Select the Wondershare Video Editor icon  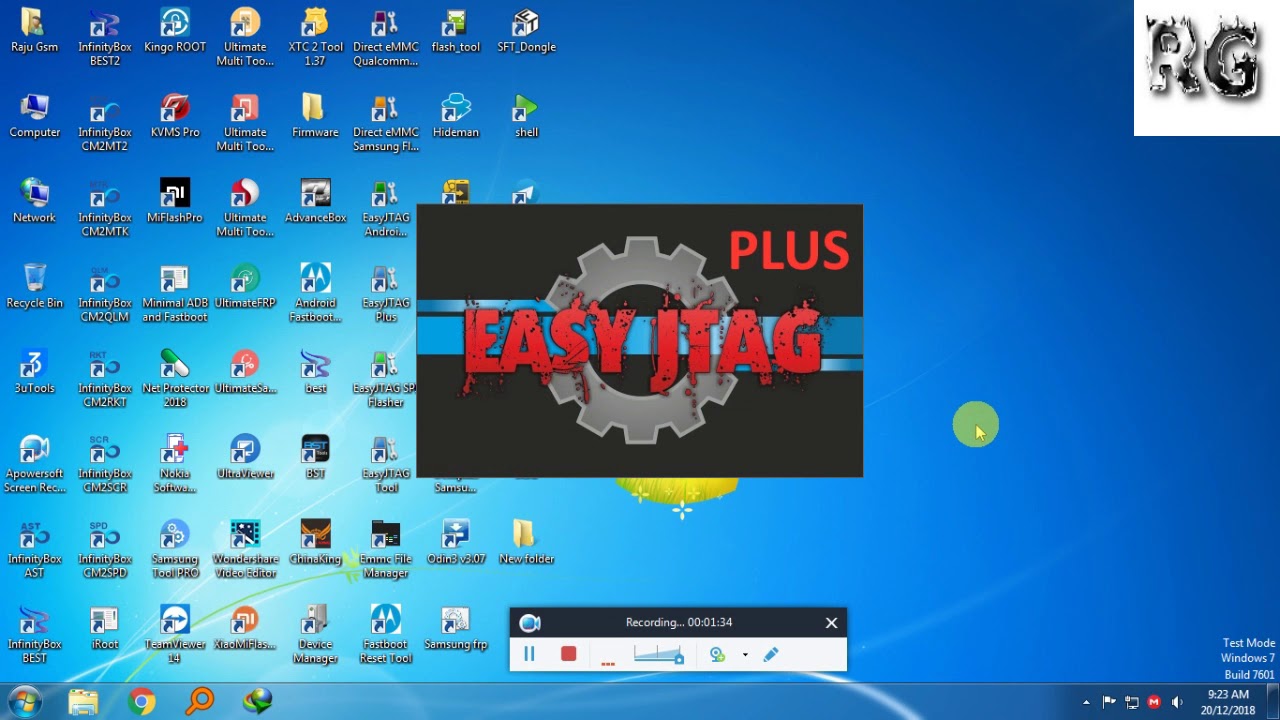(245, 549)
